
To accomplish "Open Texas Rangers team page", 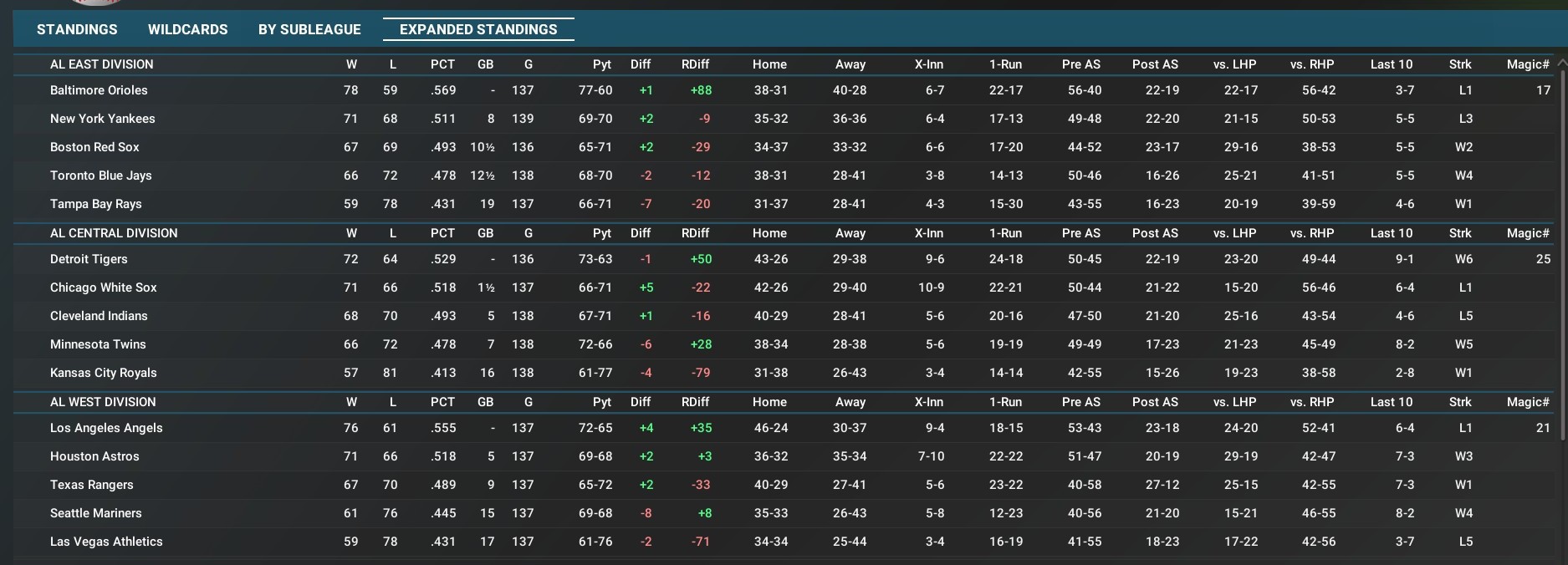I will tap(92, 485).
